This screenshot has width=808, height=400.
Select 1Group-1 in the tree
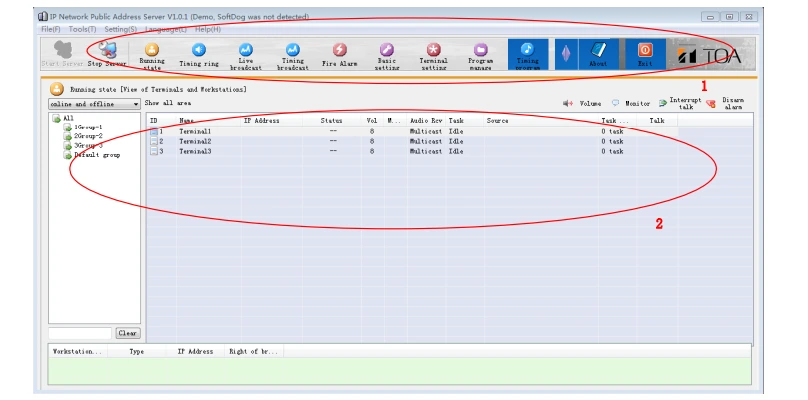point(82,127)
